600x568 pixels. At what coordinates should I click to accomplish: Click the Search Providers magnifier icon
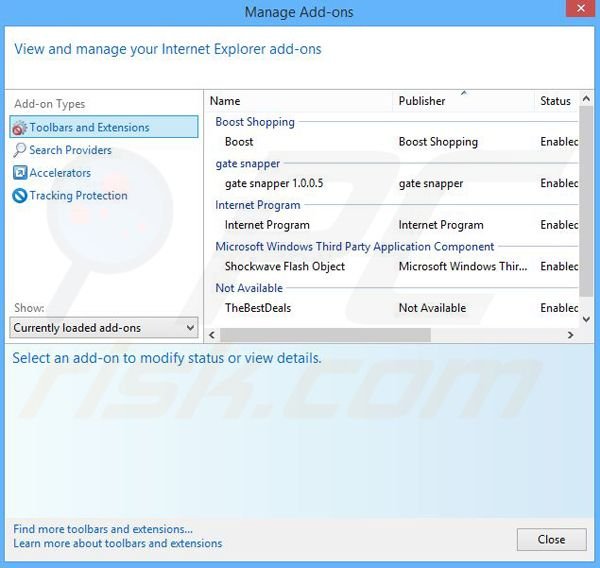click(x=20, y=150)
